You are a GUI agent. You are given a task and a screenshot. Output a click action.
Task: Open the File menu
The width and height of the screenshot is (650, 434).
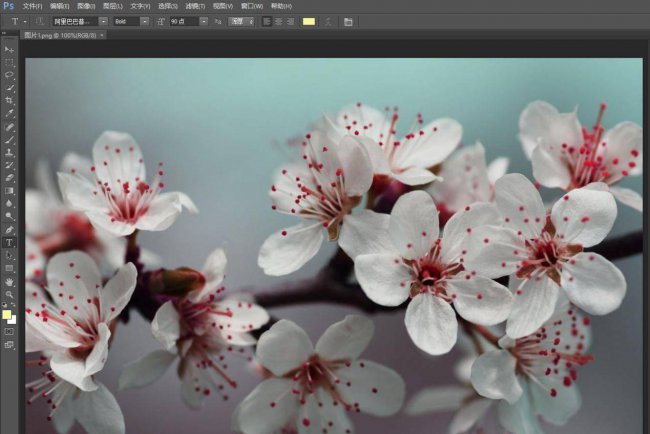click(32, 6)
